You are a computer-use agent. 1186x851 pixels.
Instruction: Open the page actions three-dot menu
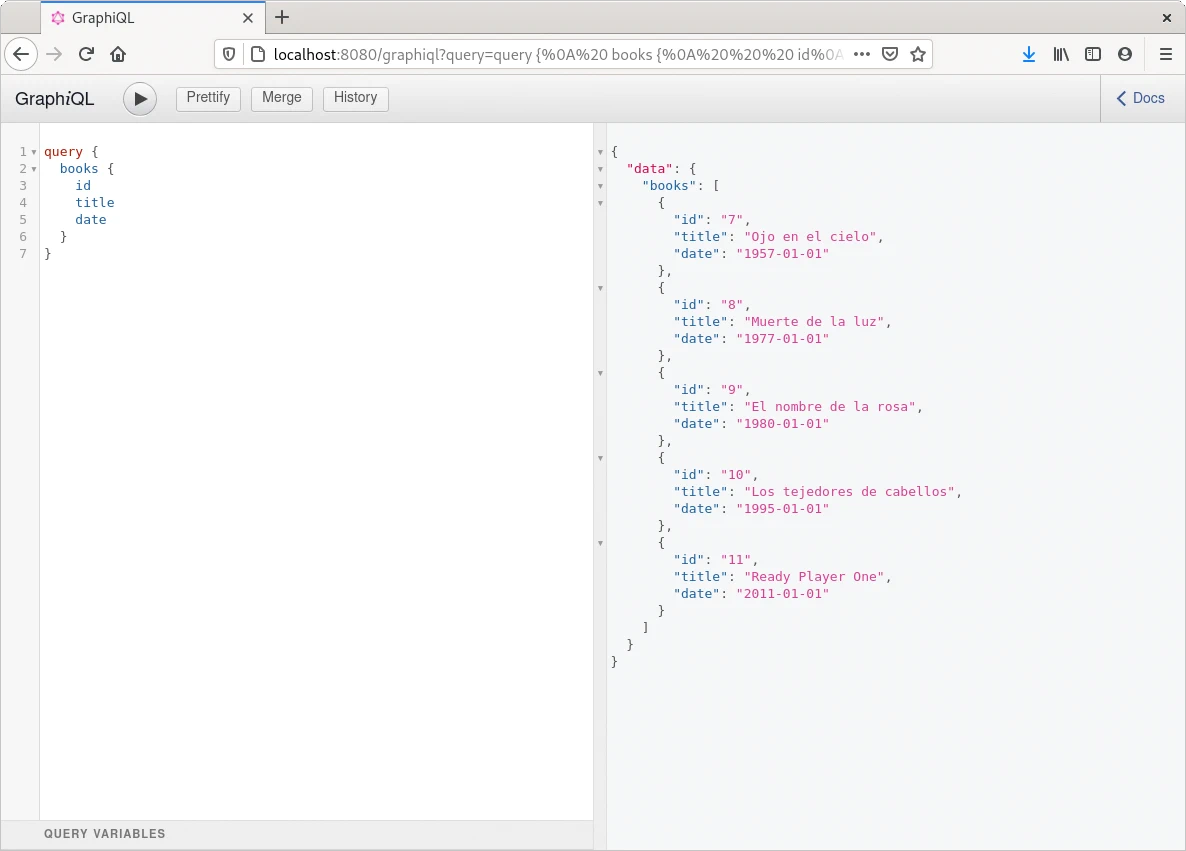(861, 54)
